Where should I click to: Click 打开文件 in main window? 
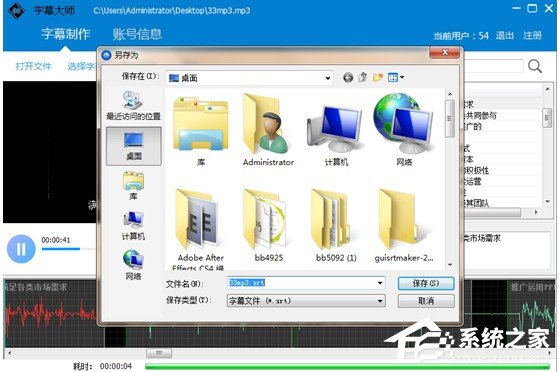pyautogui.click(x=34, y=66)
